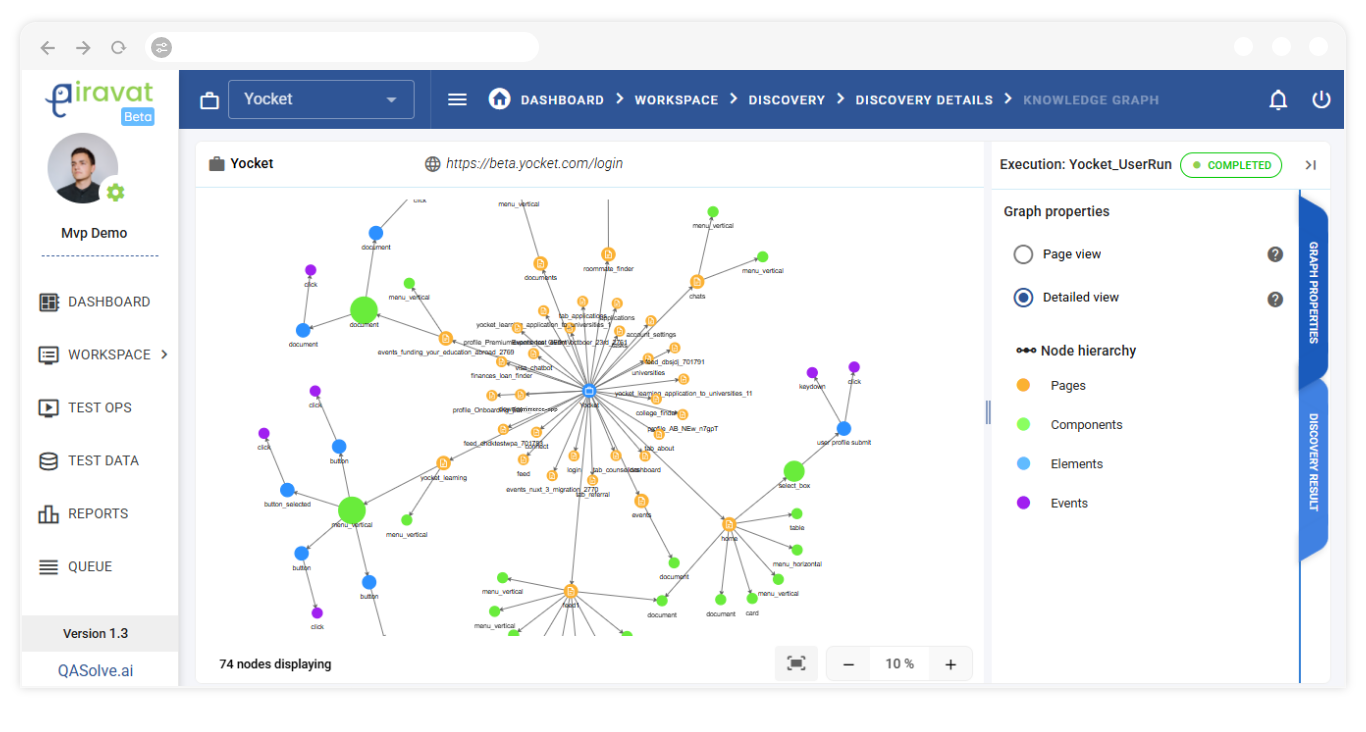Click the browser address bar

tap(342, 47)
